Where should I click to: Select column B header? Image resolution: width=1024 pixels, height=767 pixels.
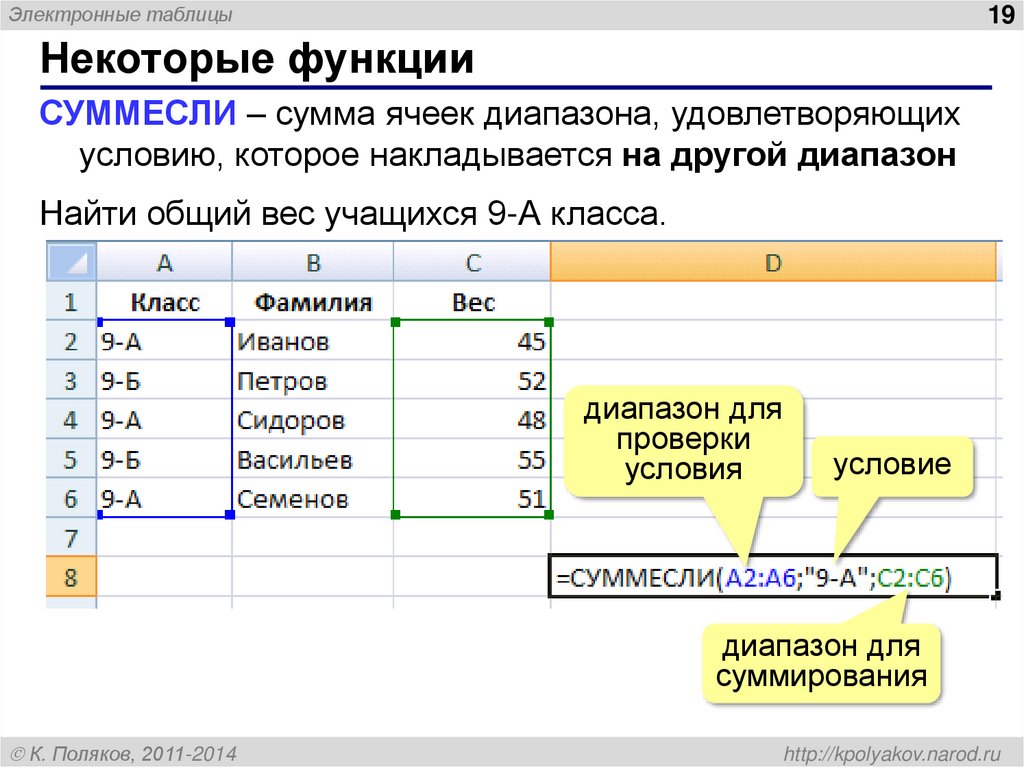tap(313, 262)
